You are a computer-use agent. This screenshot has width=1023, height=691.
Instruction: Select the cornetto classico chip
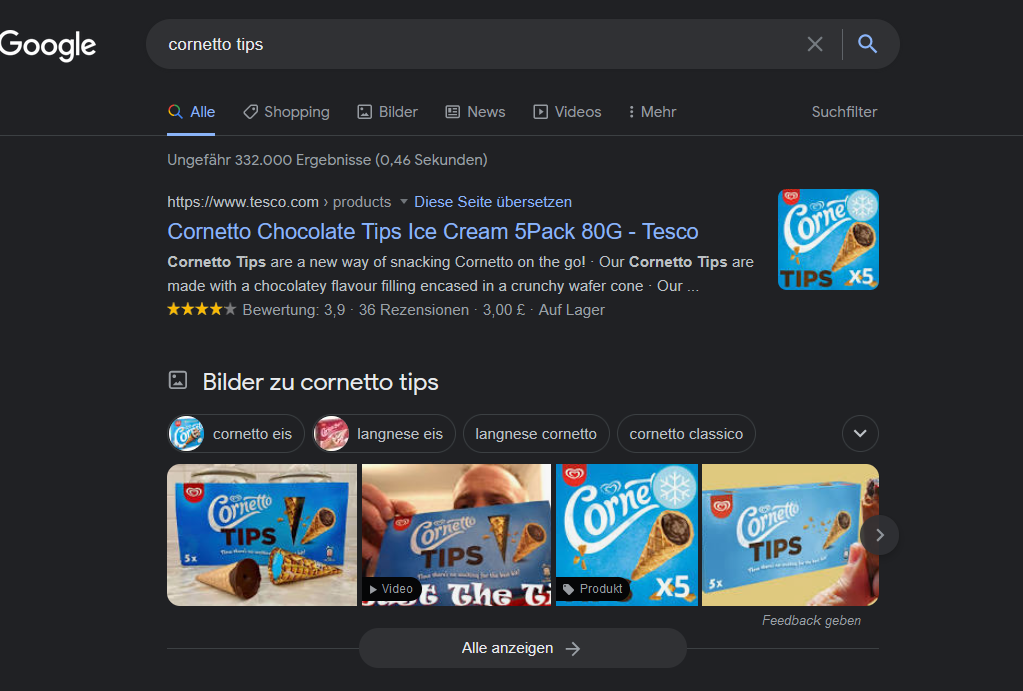(686, 434)
